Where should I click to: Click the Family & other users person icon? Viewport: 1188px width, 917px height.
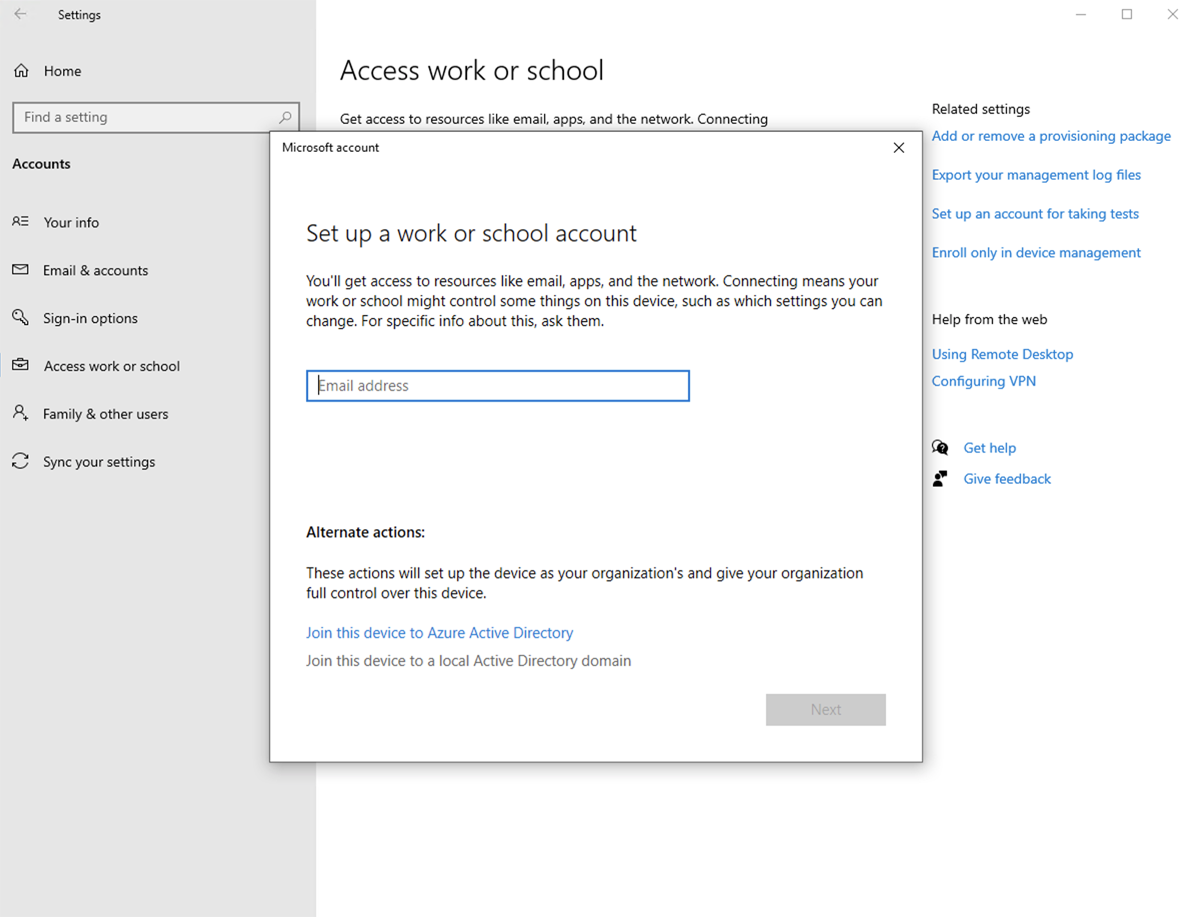(20, 413)
